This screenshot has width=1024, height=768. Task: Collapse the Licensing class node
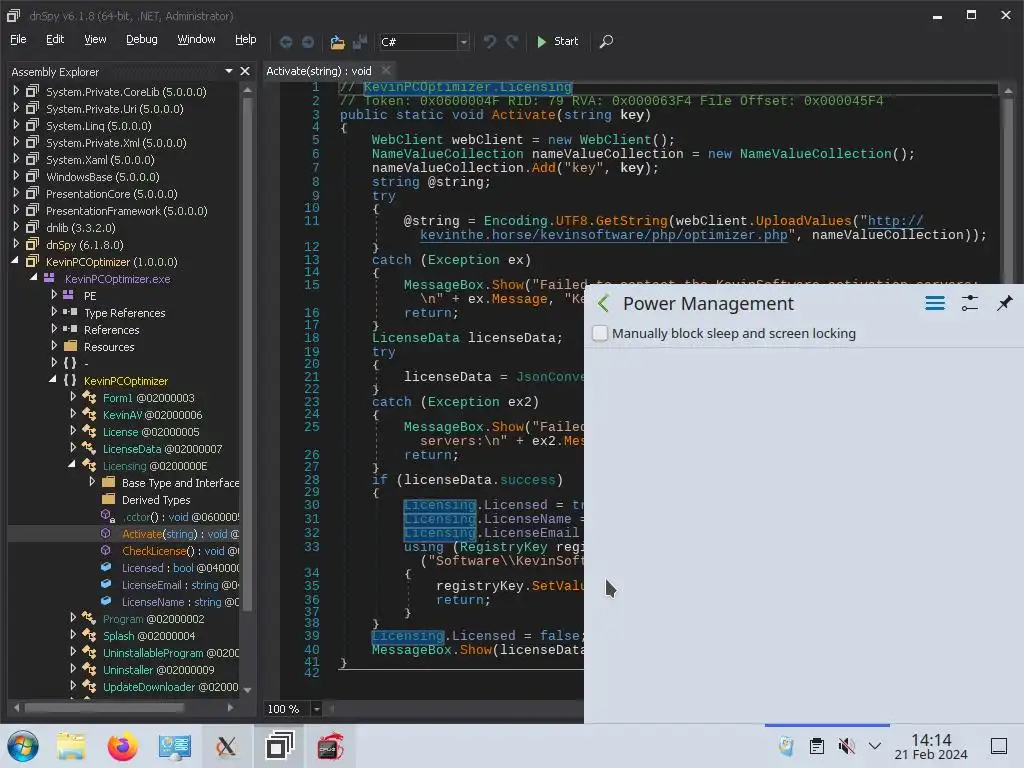(x=72, y=464)
